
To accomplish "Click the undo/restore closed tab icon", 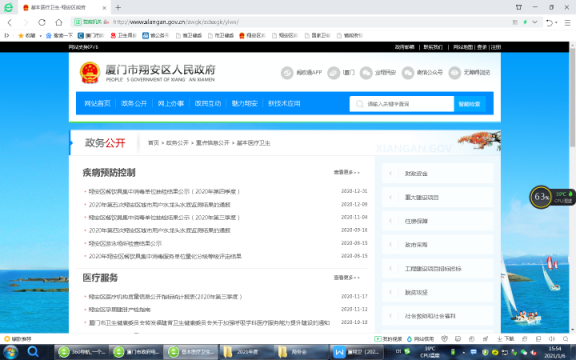I will click(x=550, y=23).
